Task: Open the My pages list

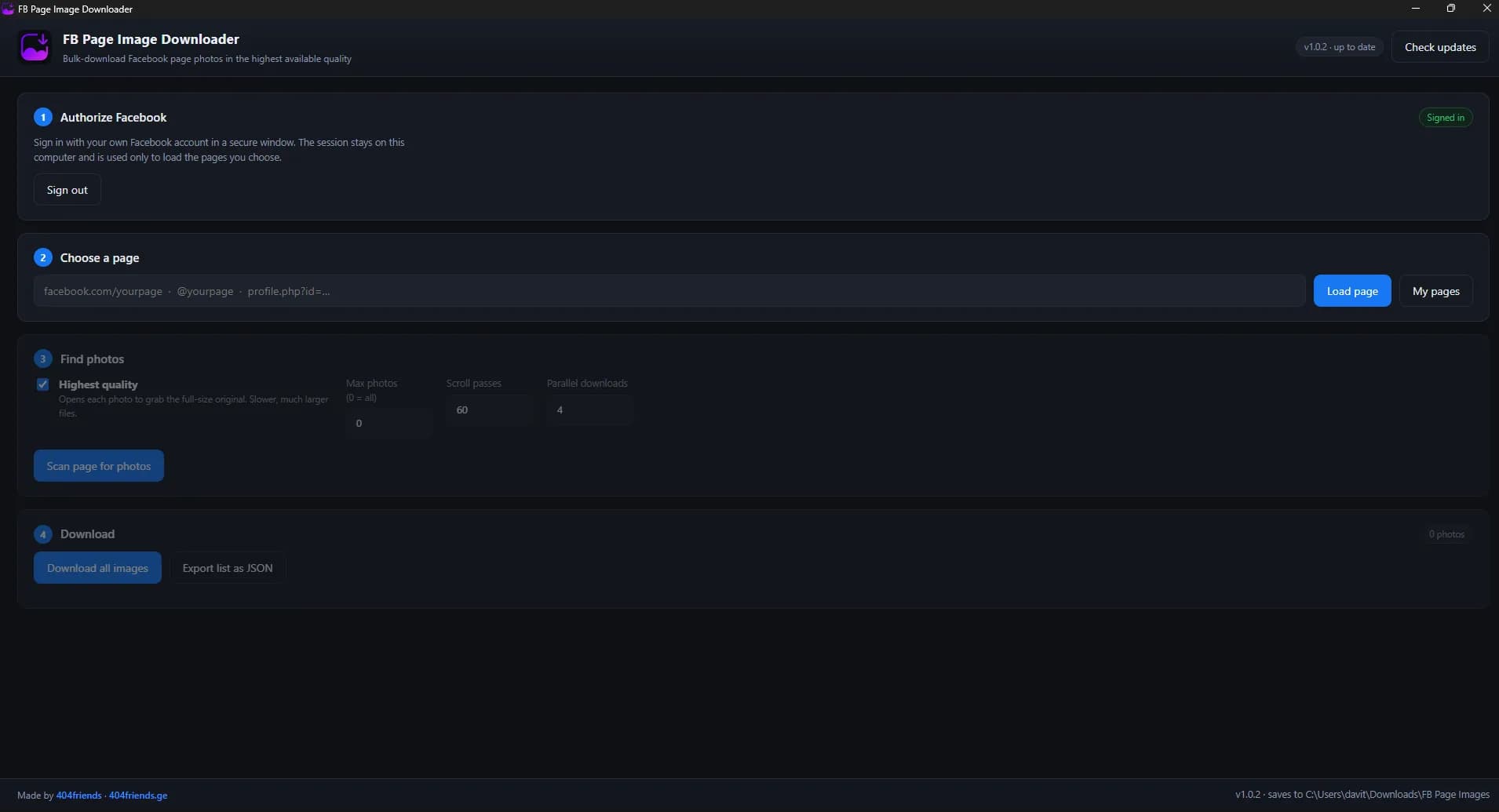Action: (x=1435, y=291)
